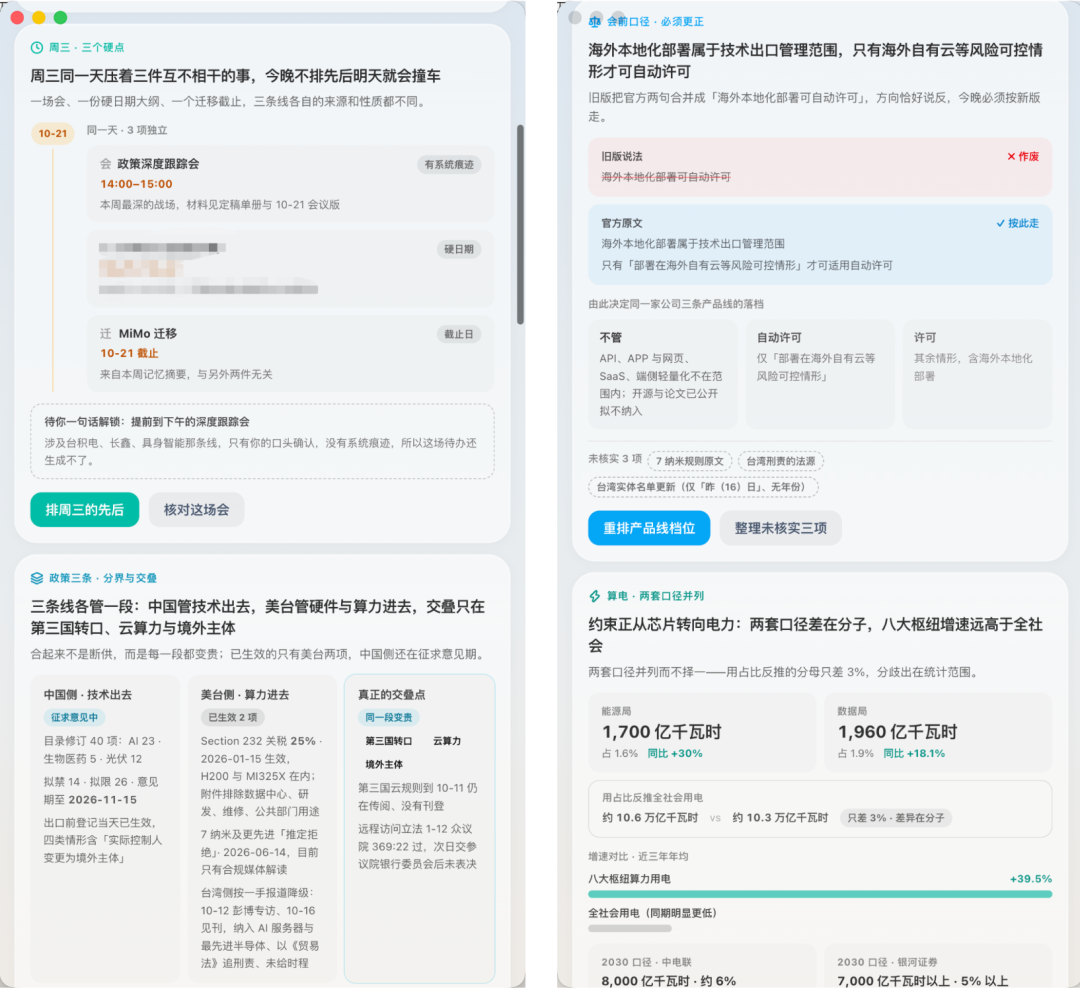This screenshot has width=1080, height=989.
Task: Click the lightning icon beside 算电 · 两套口径并列
Action: click(594, 596)
